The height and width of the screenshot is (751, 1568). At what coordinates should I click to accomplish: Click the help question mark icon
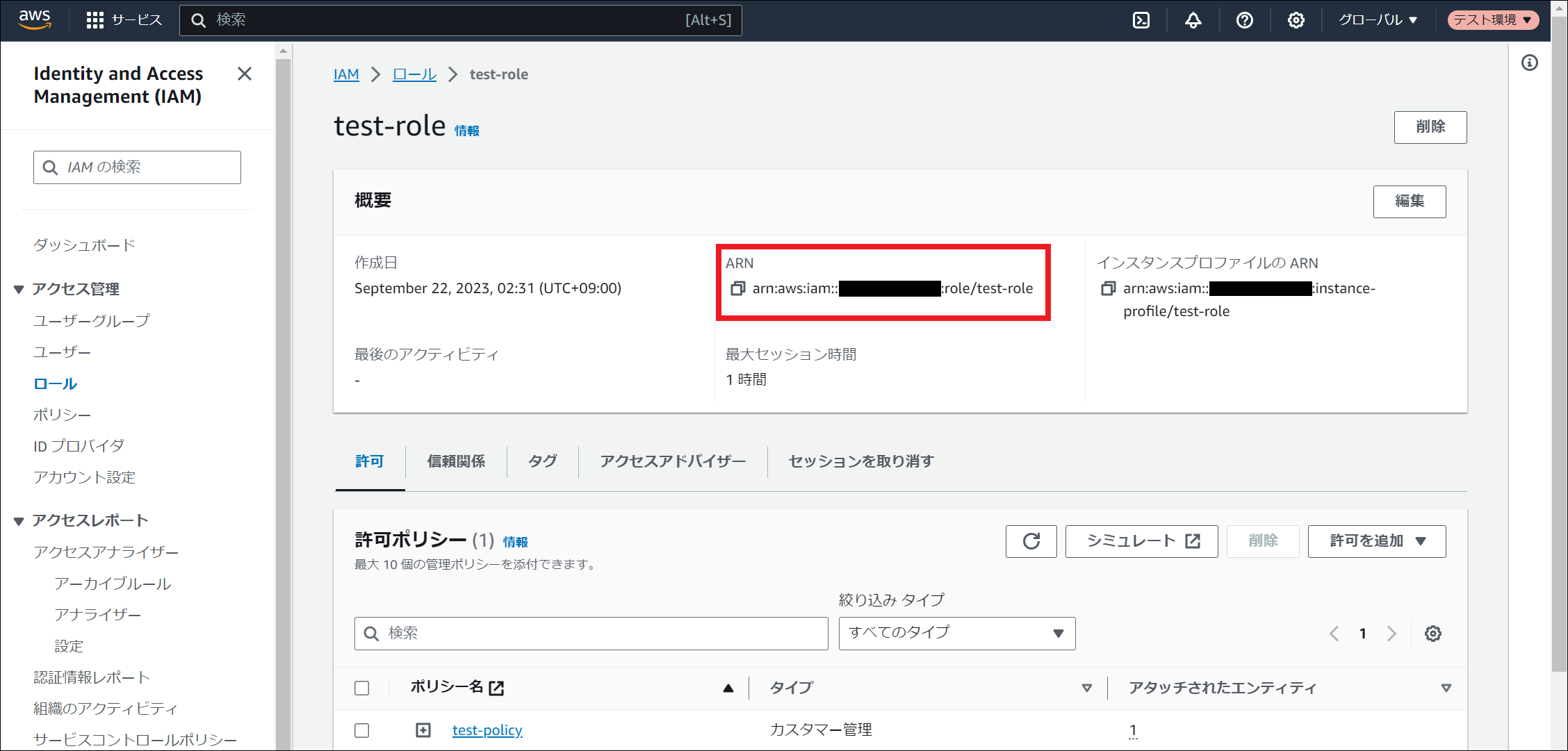click(x=1244, y=20)
